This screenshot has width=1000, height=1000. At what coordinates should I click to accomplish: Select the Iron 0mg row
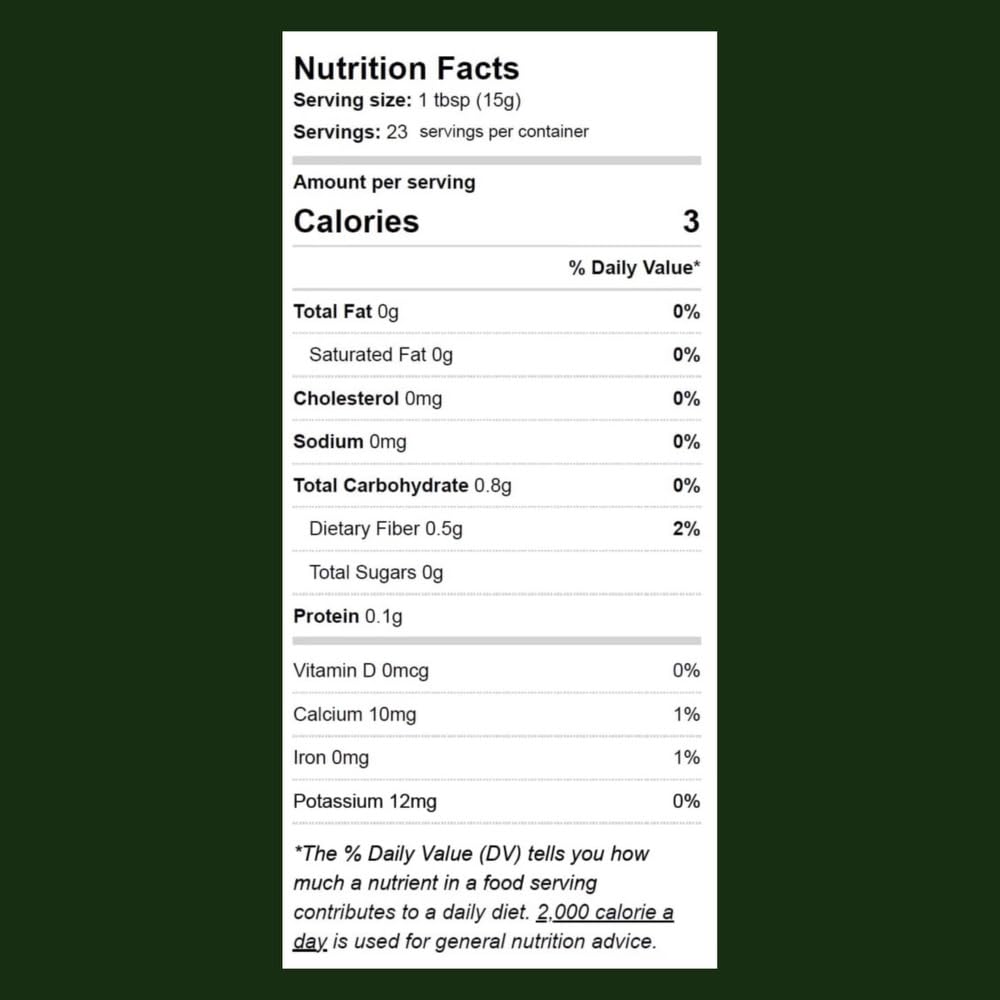[x=497, y=758]
